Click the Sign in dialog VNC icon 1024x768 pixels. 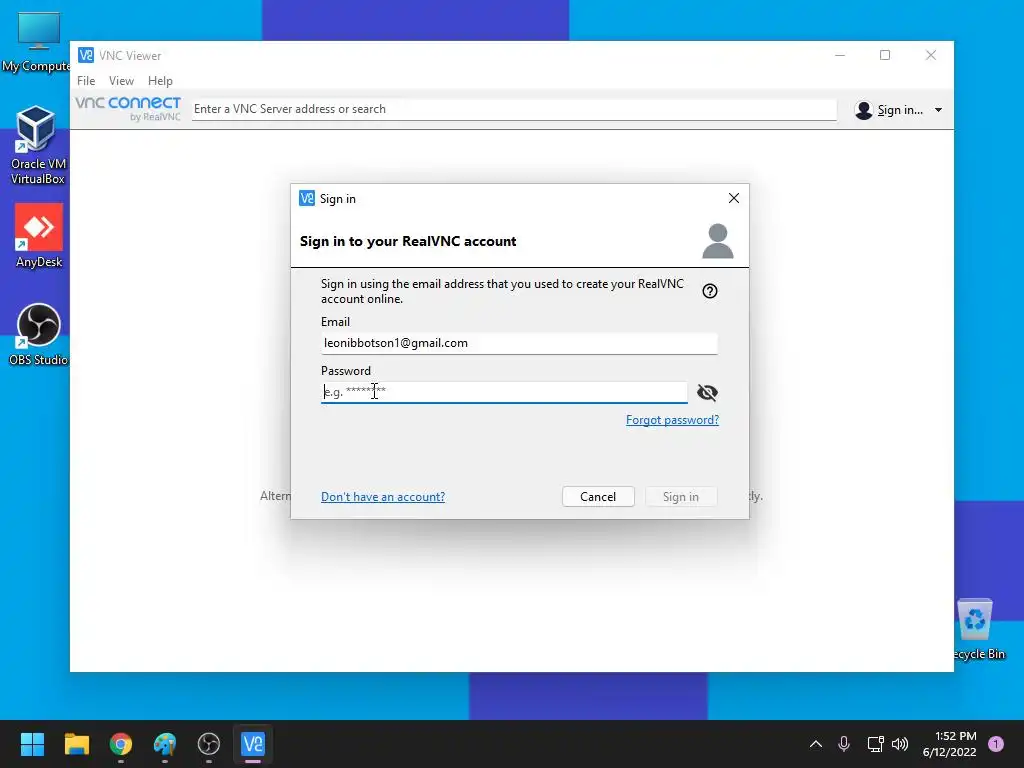point(306,198)
